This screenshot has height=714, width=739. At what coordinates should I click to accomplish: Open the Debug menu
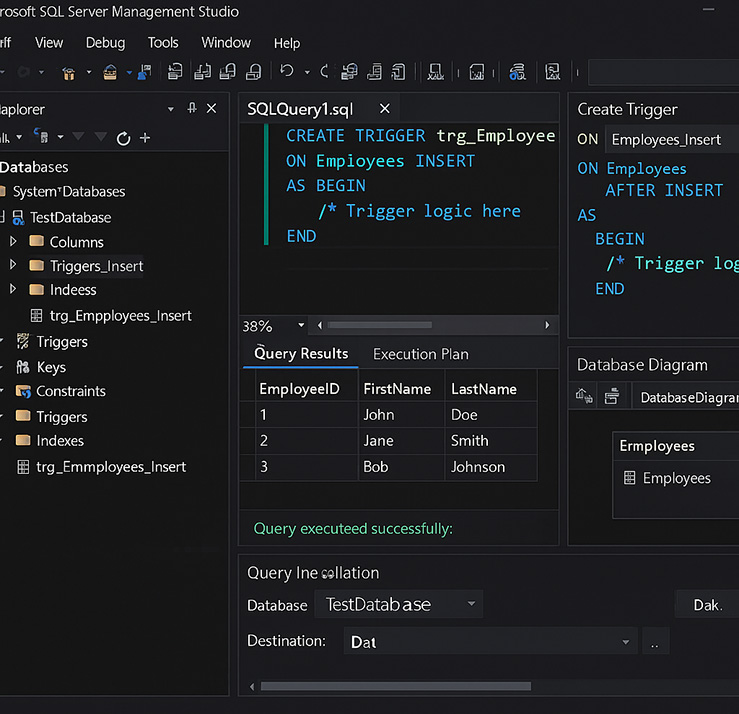105,43
